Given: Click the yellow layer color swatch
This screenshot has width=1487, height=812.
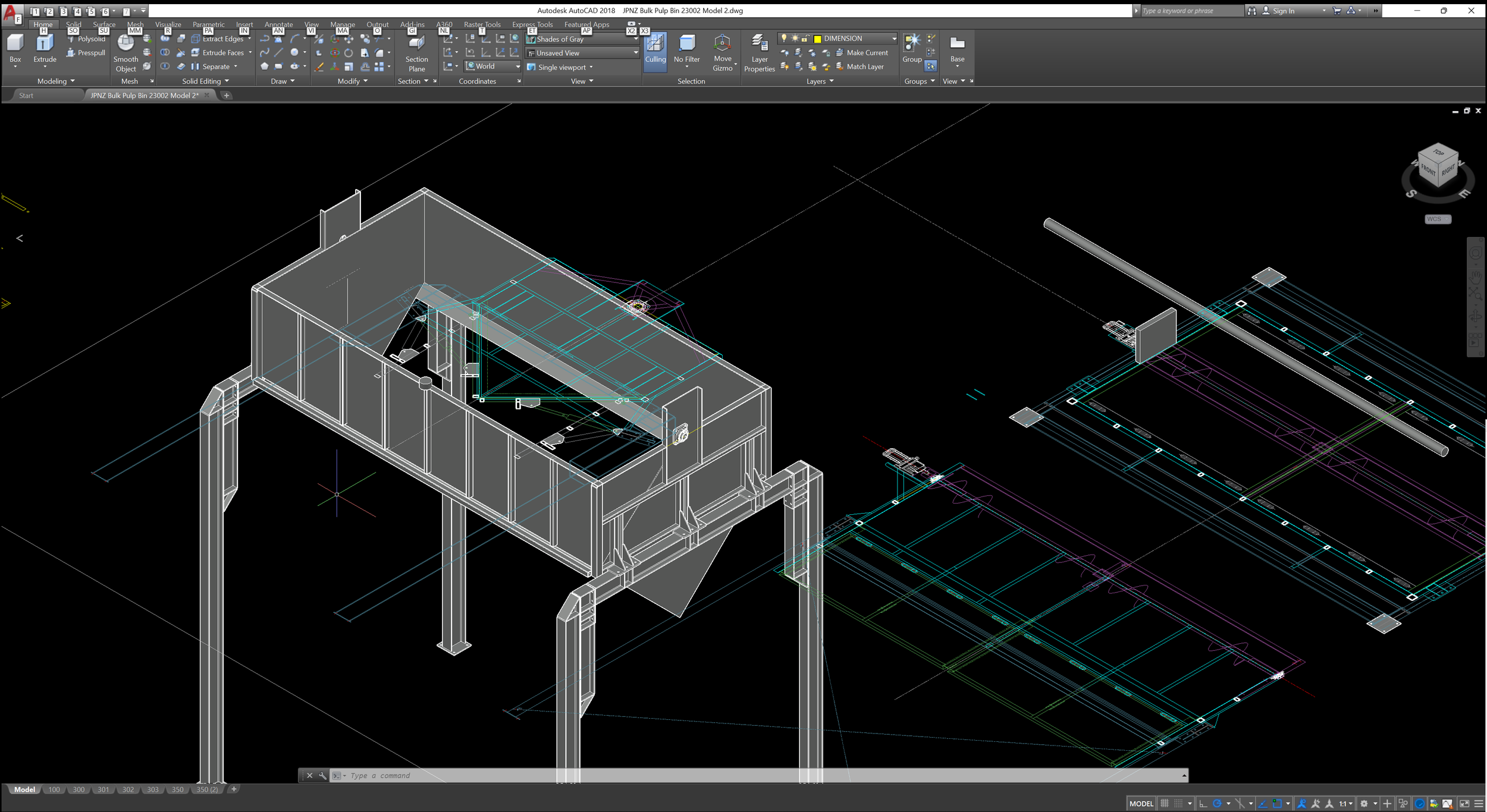Looking at the screenshot, I should point(817,39).
